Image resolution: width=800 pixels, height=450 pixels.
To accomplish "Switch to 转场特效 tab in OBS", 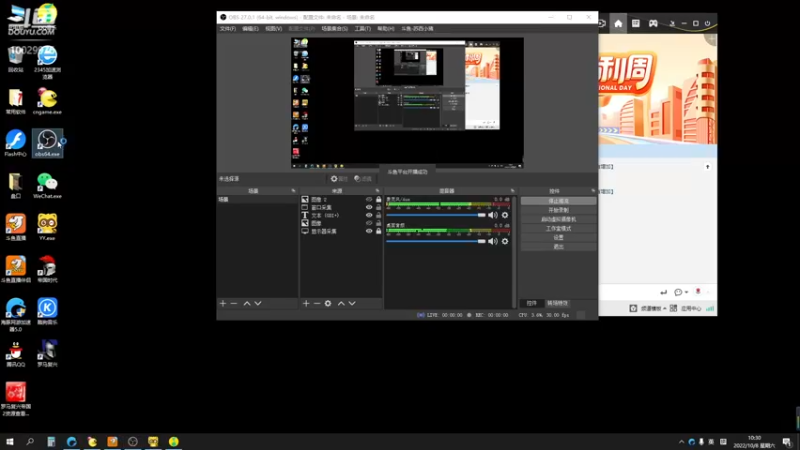I will coord(557,303).
